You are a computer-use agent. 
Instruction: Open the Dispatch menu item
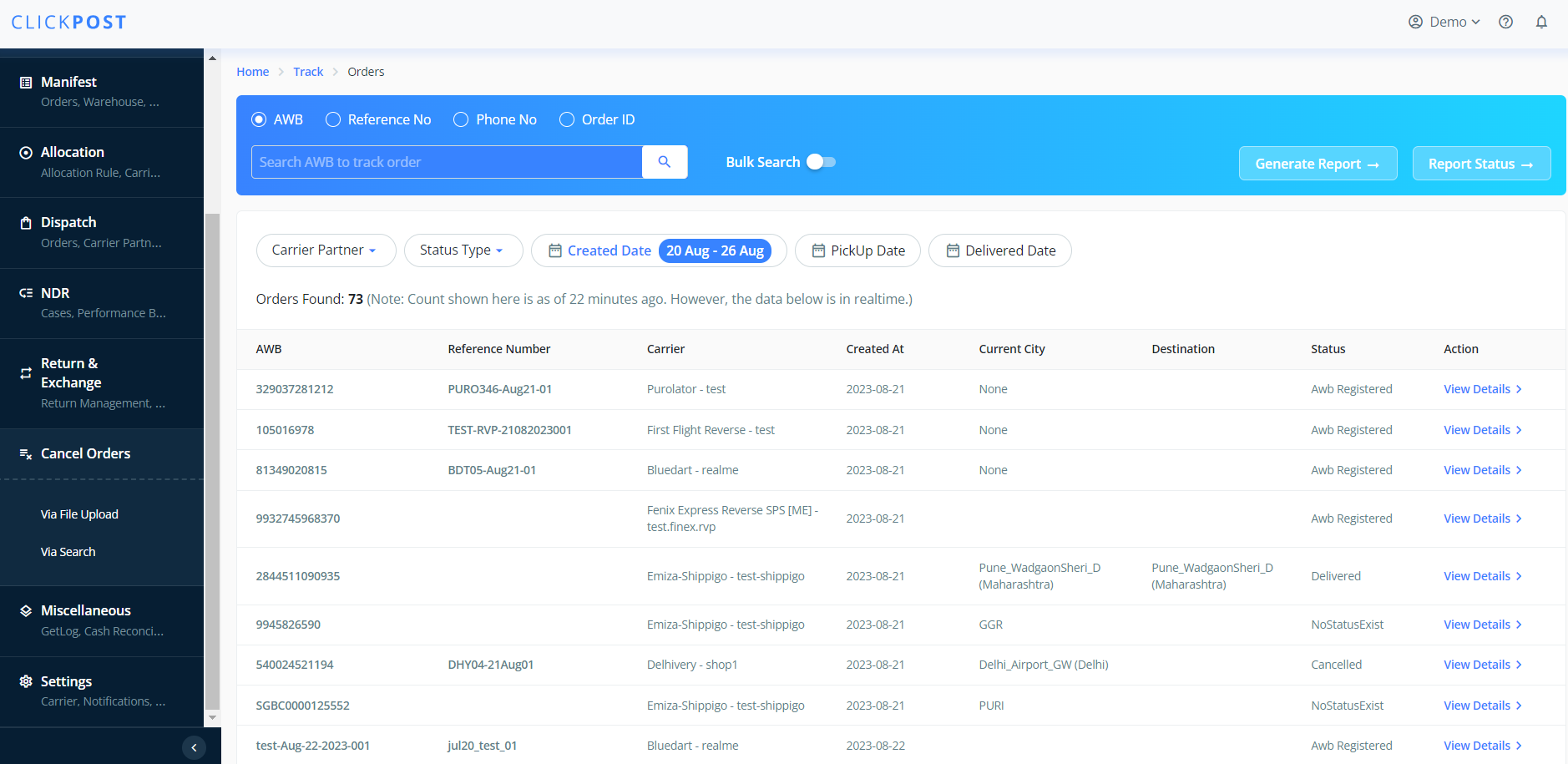pyautogui.click(x=102, y=233)
